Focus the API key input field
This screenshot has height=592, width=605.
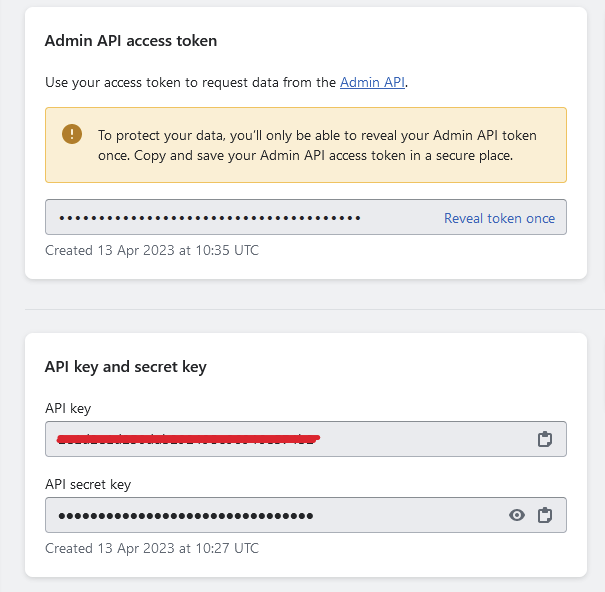(x=306, y=439)
